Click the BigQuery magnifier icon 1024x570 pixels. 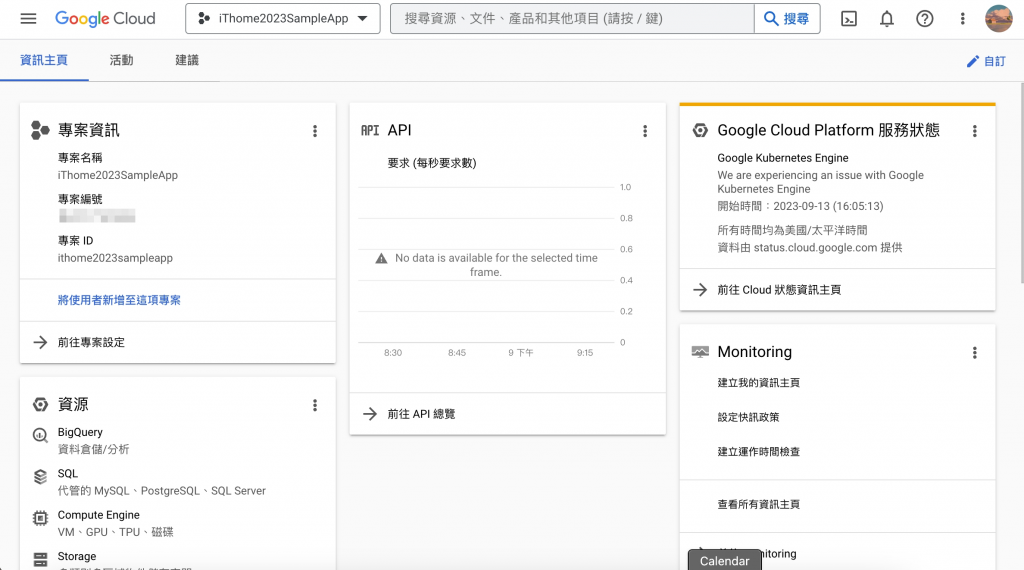40,435
